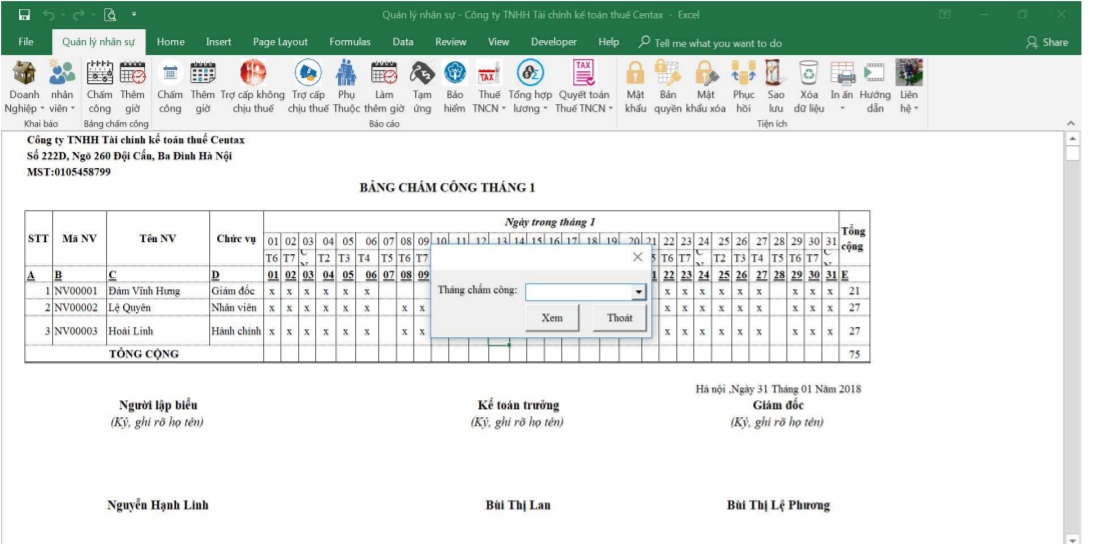The image size is (1108, 544).
Task: Open the Phục hồi restore icon
Action: pos(743,74)
